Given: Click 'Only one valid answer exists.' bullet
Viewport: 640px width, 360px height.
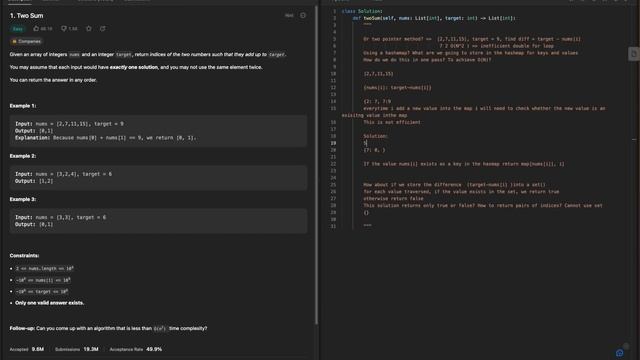Looking at the screenshot, I should 49,303.
